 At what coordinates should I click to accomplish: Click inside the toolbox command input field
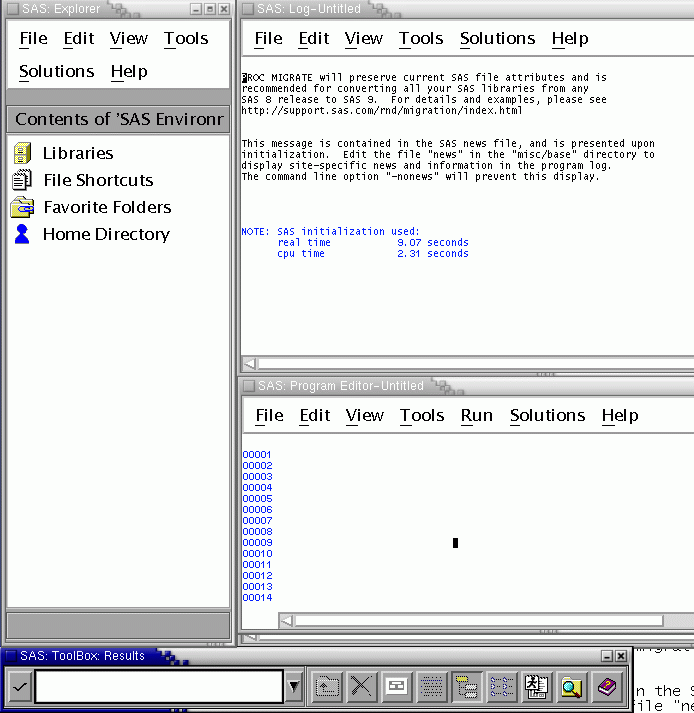pyautogui.click(x=160, y=687)
